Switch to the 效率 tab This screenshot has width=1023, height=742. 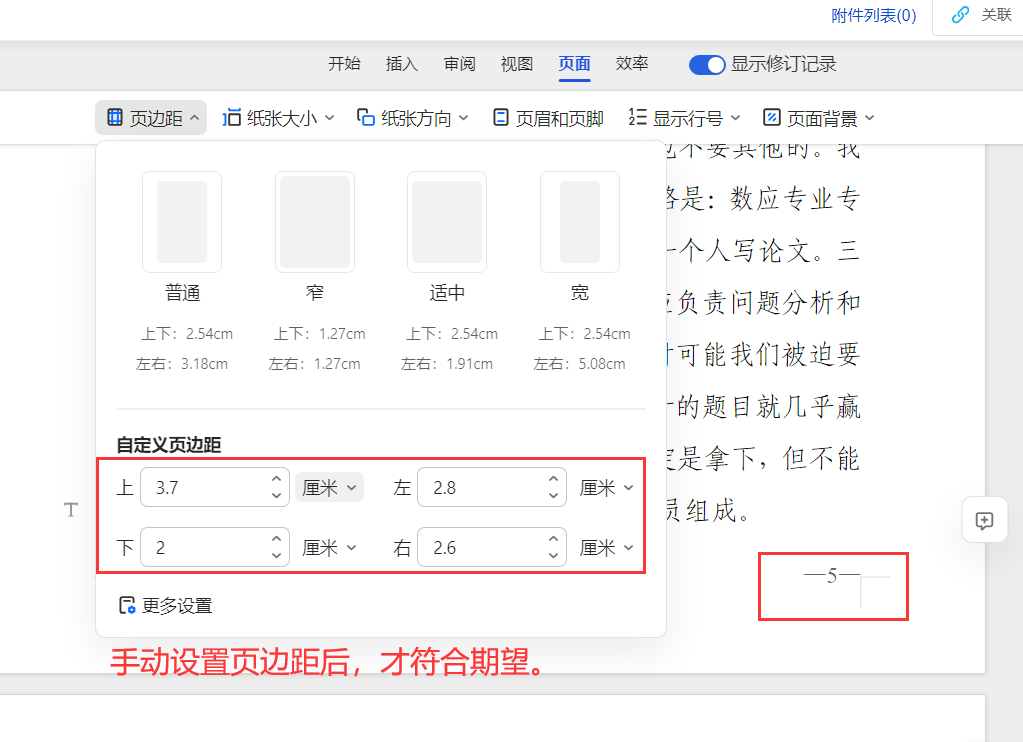pyautogui.click(x=632, y=63)
